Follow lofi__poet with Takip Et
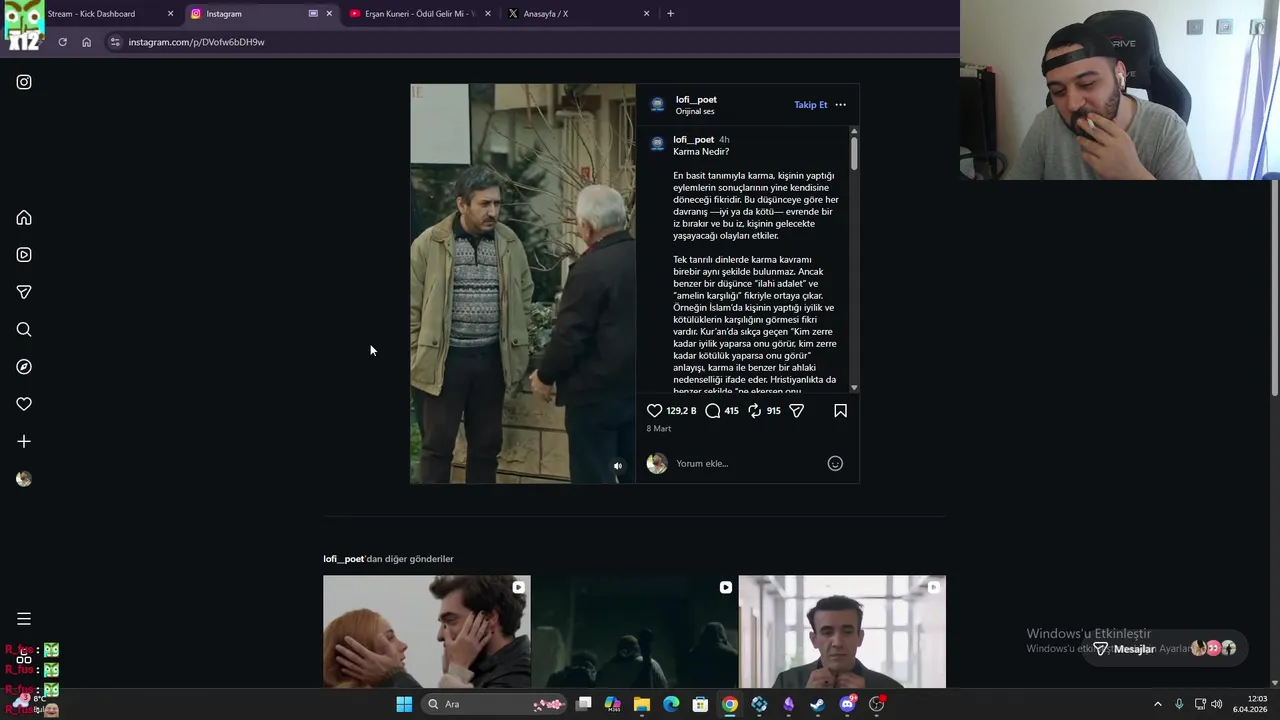 coord(810,105)
